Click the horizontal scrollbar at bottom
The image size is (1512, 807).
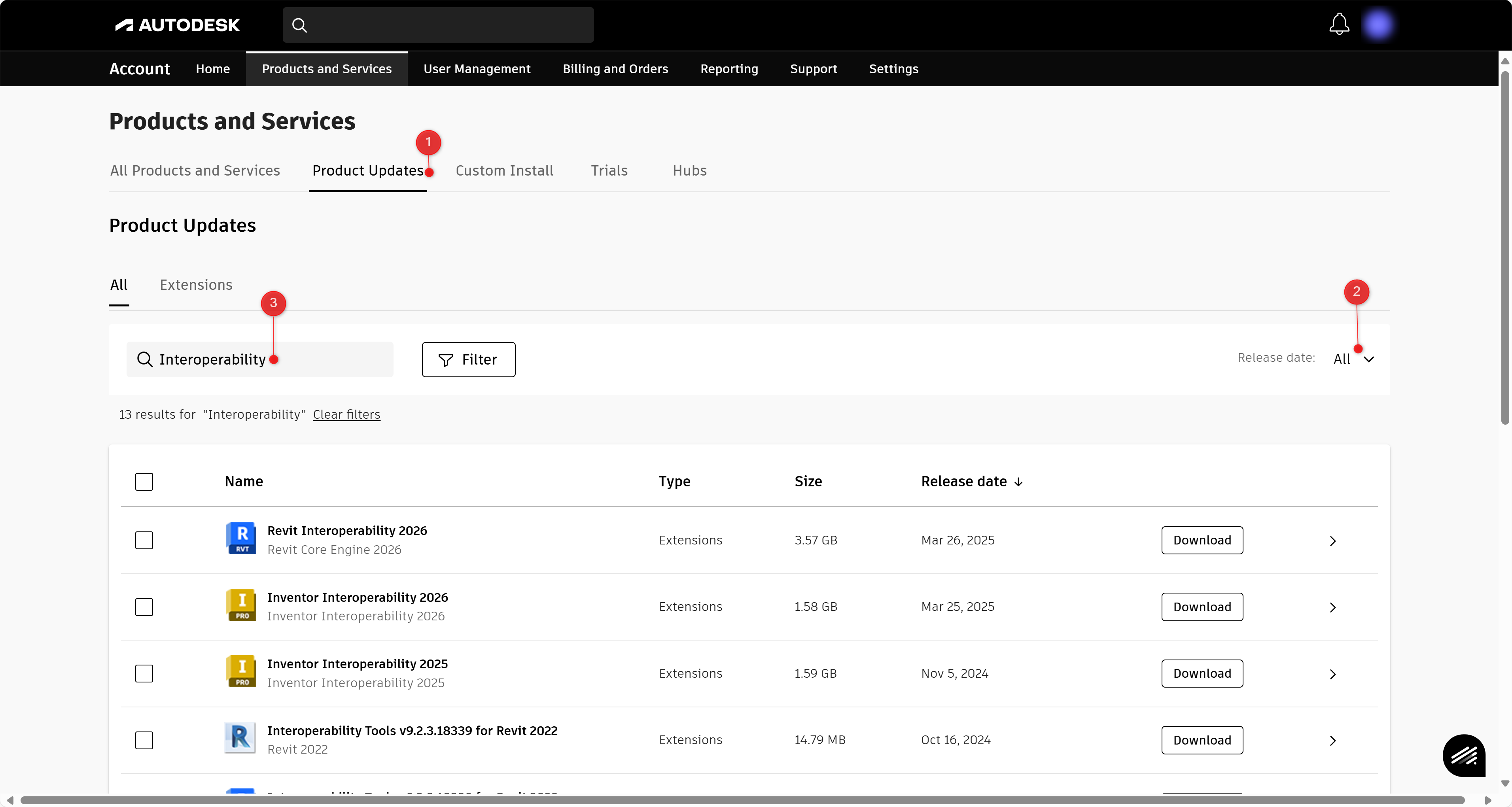pyautogui.click(x=742, y=800)
